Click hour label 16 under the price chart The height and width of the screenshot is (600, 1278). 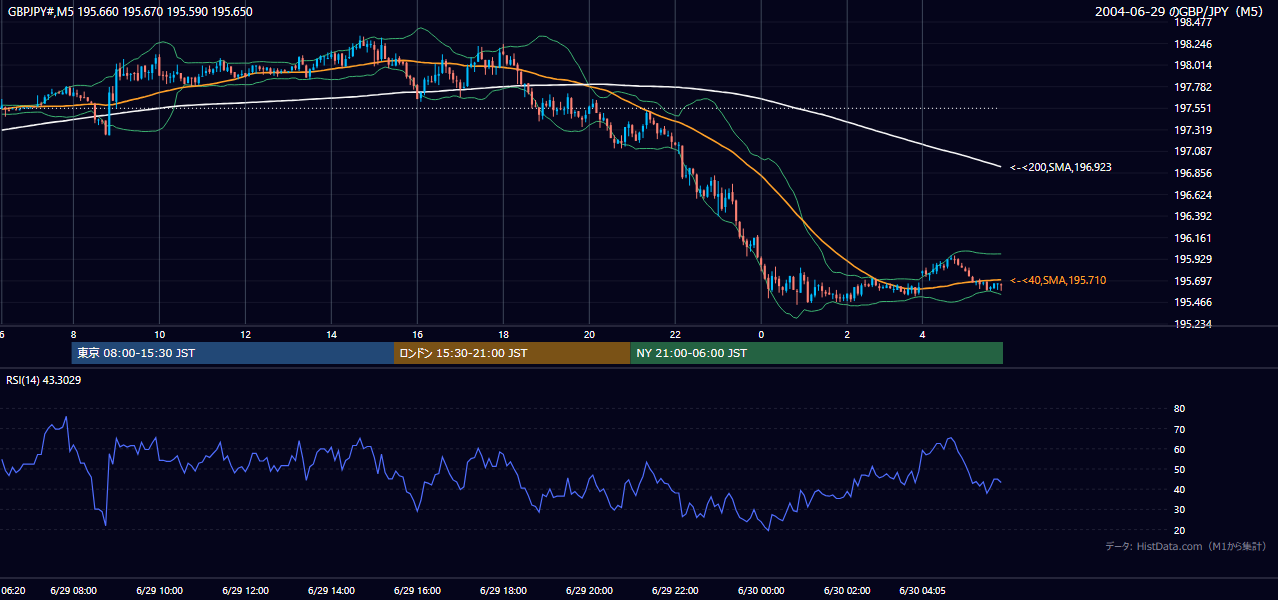[x=418, y=334]
